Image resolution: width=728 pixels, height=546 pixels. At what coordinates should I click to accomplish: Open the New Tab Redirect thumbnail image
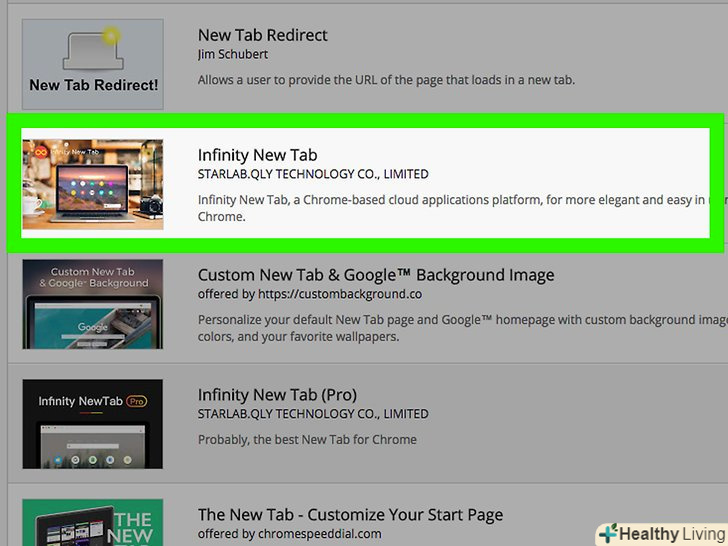point(93,64)
